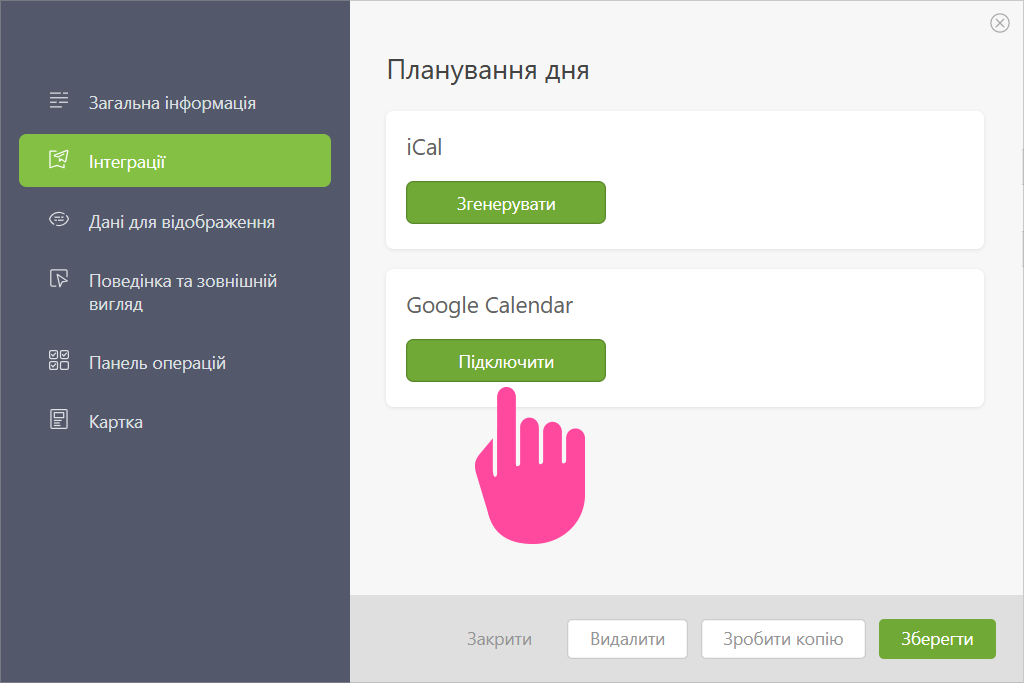Click the iCal card title
The image size is (1024, 683).
pyautogui.click(x=424, y=147)
